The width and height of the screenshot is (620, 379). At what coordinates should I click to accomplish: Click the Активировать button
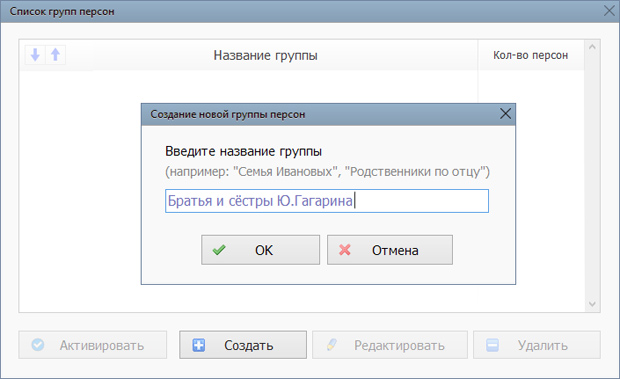pyautogui.click(x=93, y=345)
